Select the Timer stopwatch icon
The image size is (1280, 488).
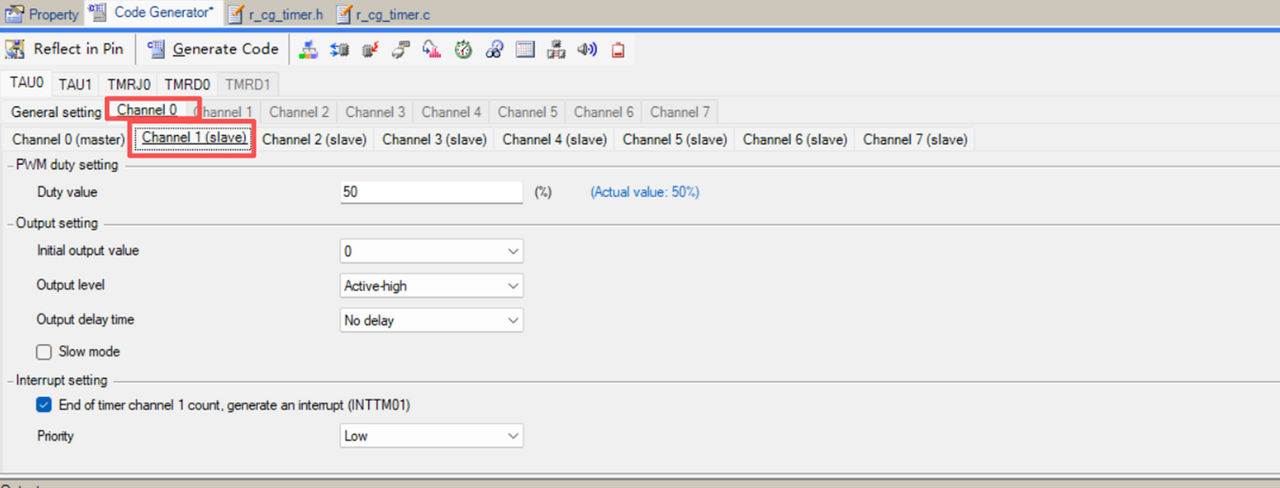463,49
